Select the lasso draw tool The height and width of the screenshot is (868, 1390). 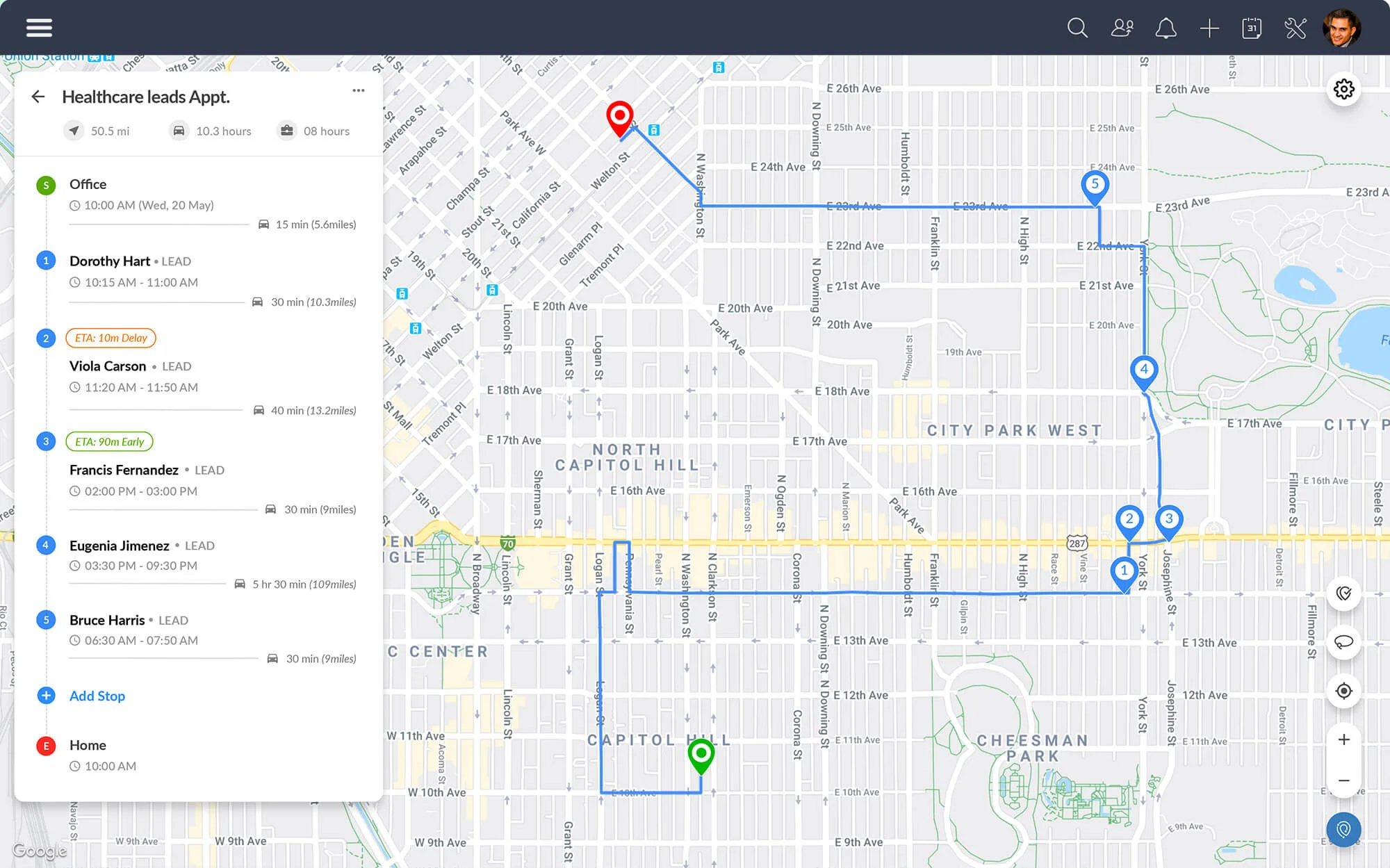pyautogui.click(x=1344, y=641)
